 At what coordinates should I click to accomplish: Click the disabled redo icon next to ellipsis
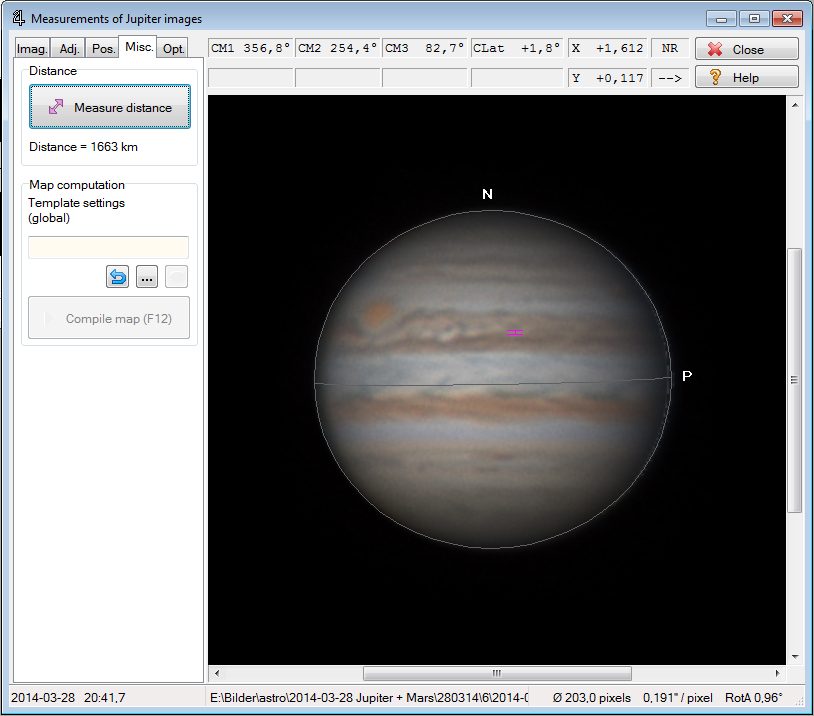[177, 277]
